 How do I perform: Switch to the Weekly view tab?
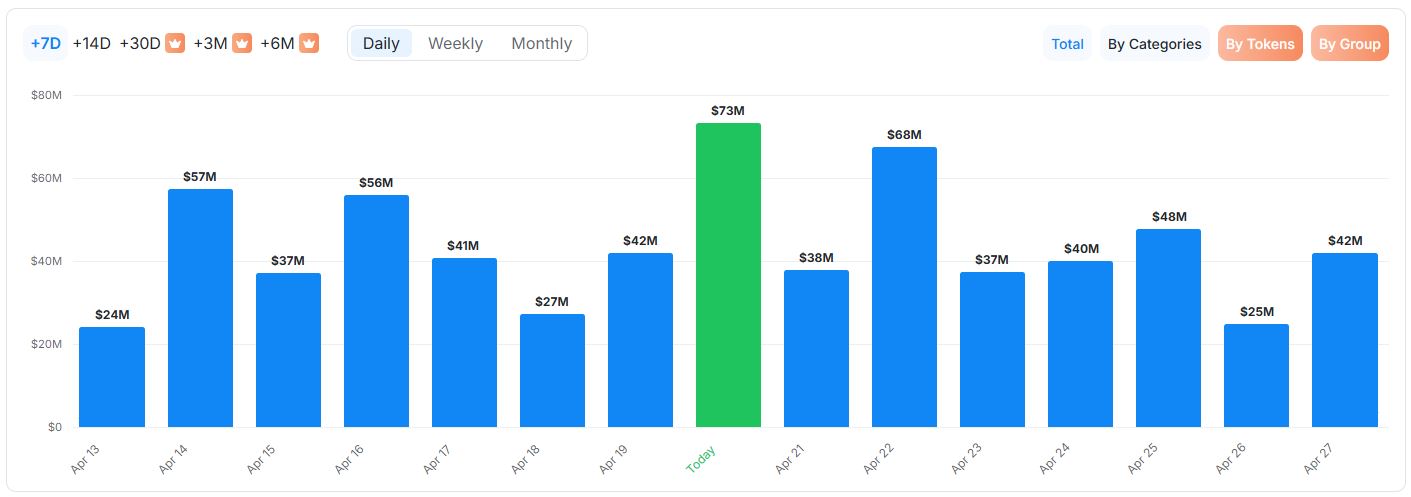click(x=455, y=44)
